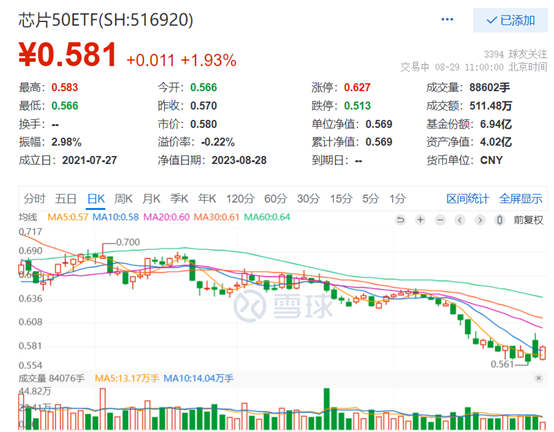Click the 基金份额 value 6.94亿
This screenshot has width=554, height=432.
[x=496, y=124]
